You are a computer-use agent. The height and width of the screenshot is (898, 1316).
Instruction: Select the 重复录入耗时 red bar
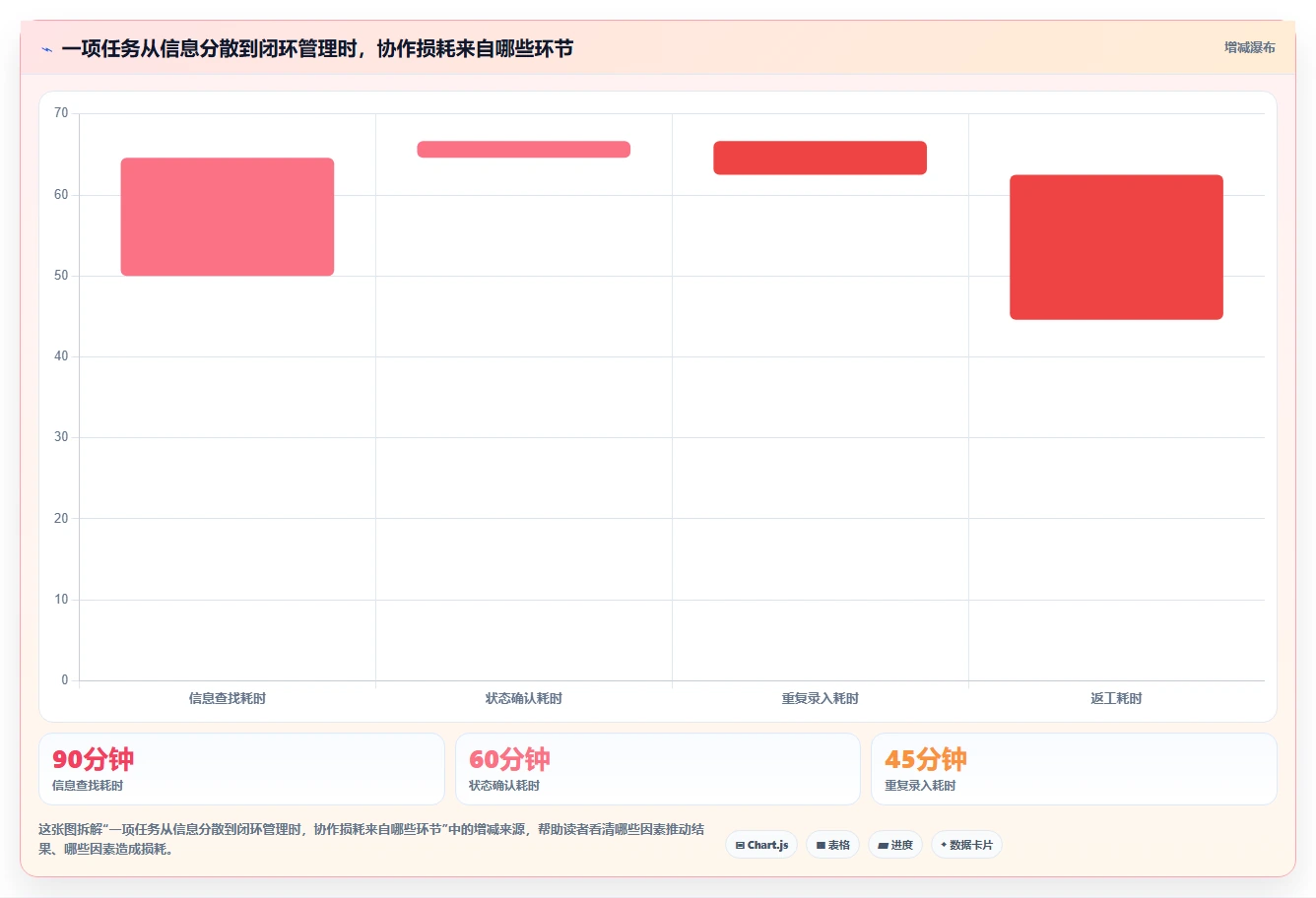[x=821, y=158]
